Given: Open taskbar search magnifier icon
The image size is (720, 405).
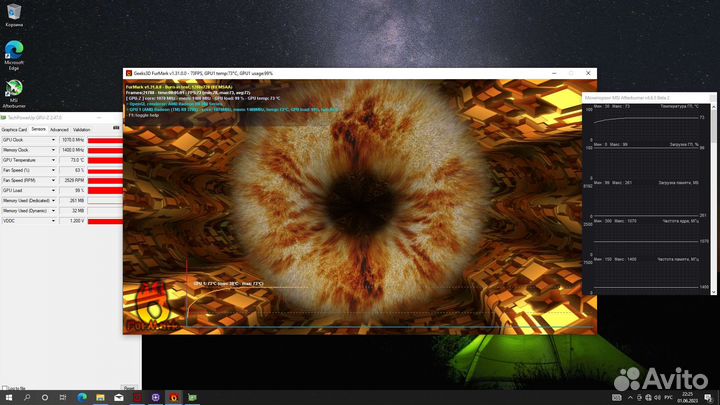Looking at the screenshot, I should tap(29, 397).
